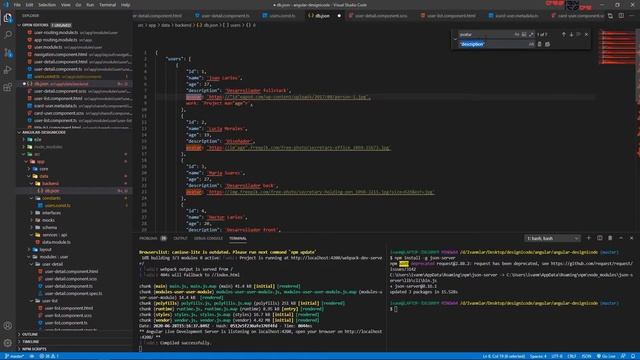Click the master branch indicator in status bar
The height and width of the screenshot is (360, 640).
14,356
